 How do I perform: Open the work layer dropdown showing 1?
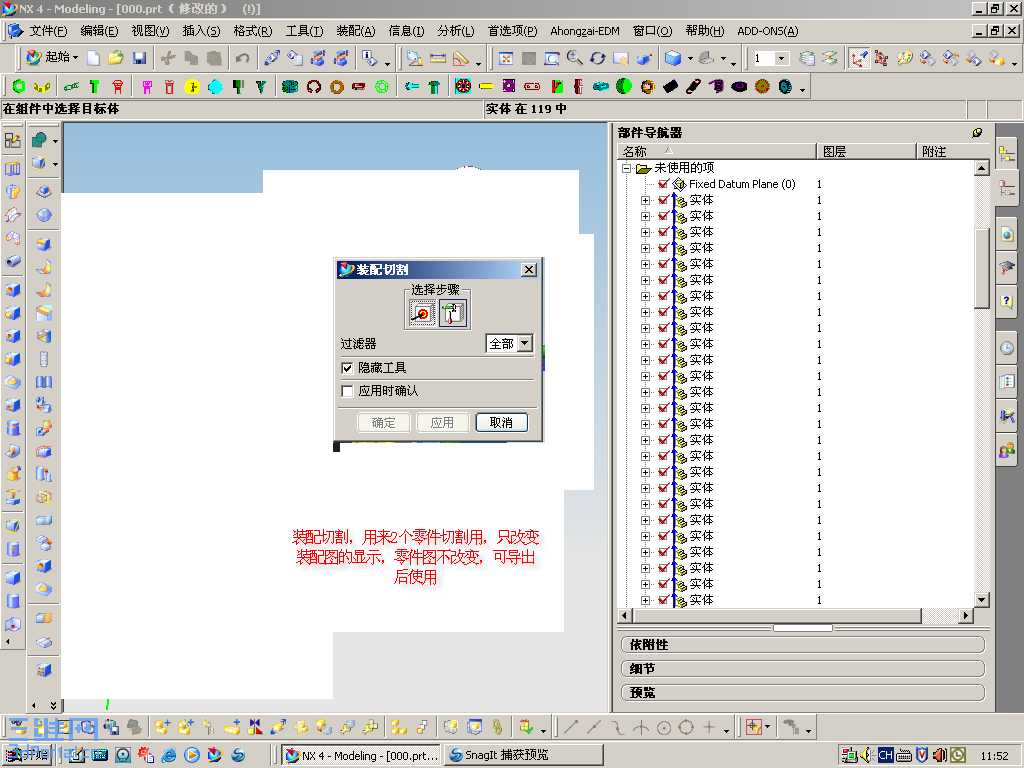[x=770, y=58]
